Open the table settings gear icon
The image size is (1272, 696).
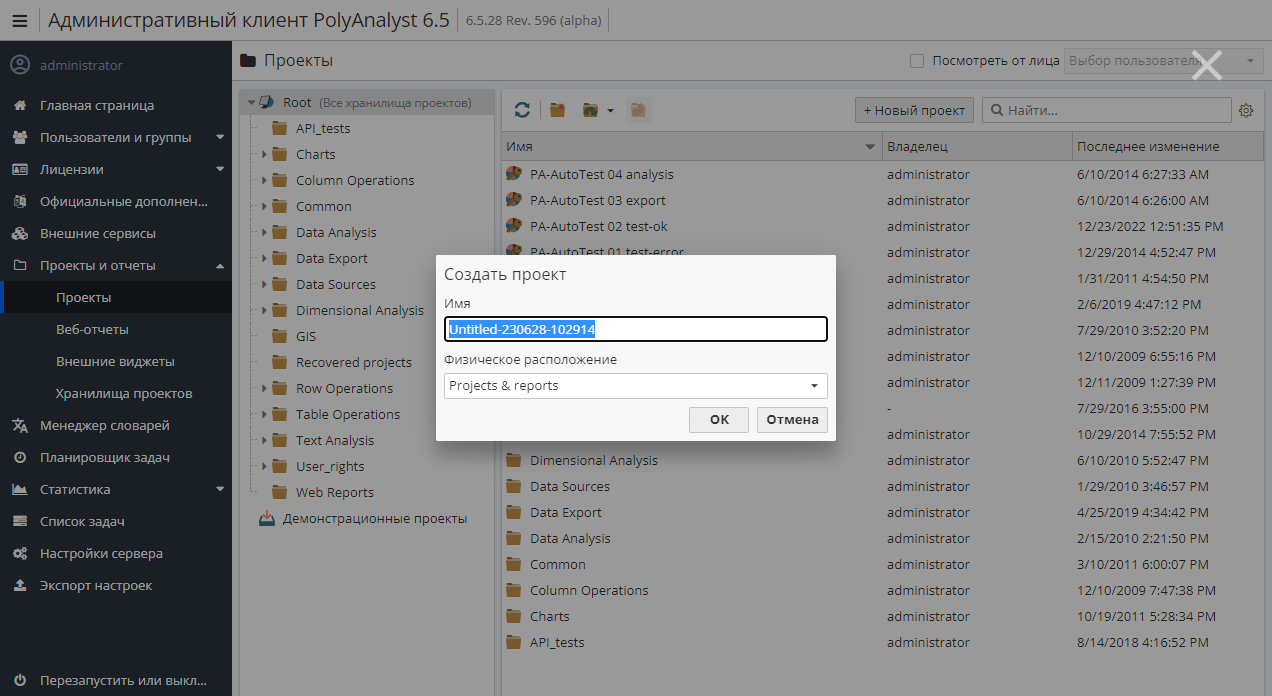(1246, 110)
